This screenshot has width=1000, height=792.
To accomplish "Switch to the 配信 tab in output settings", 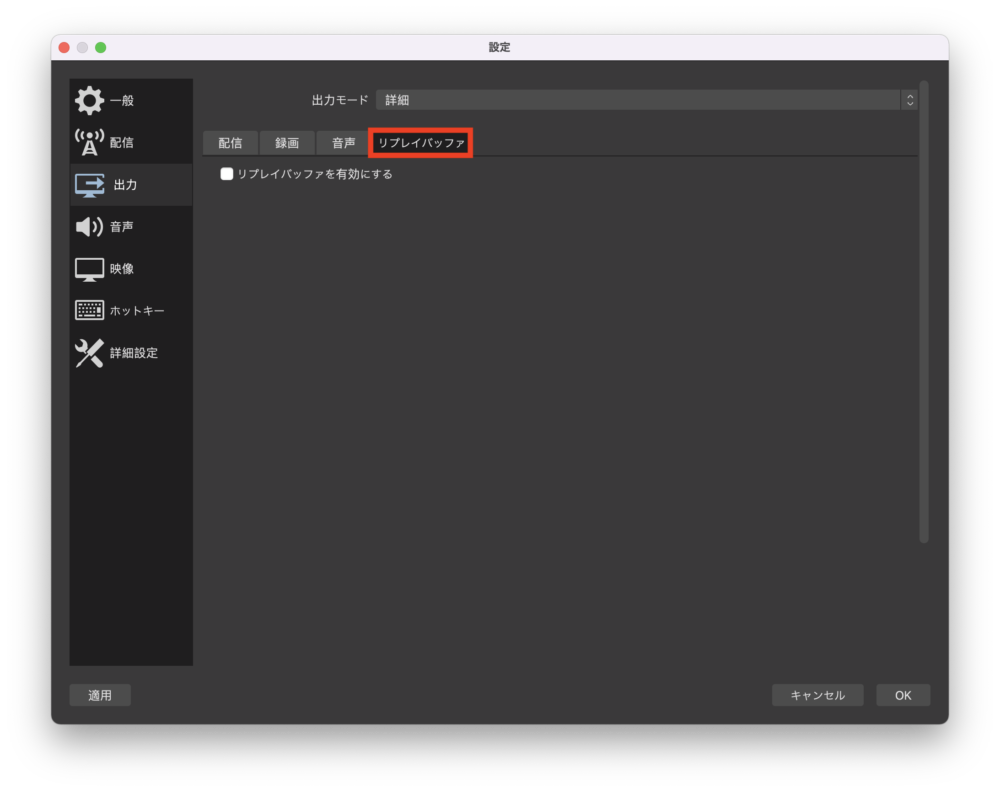I will coord(230,143).
